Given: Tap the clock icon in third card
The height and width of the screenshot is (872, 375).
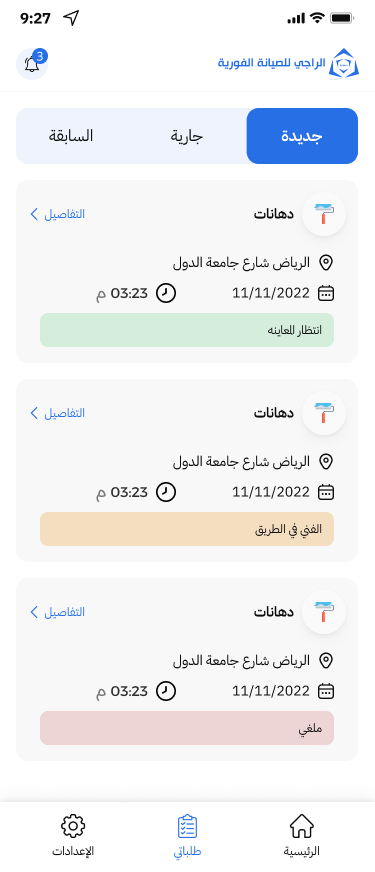Looking at the screenshot, I should 165,691.
